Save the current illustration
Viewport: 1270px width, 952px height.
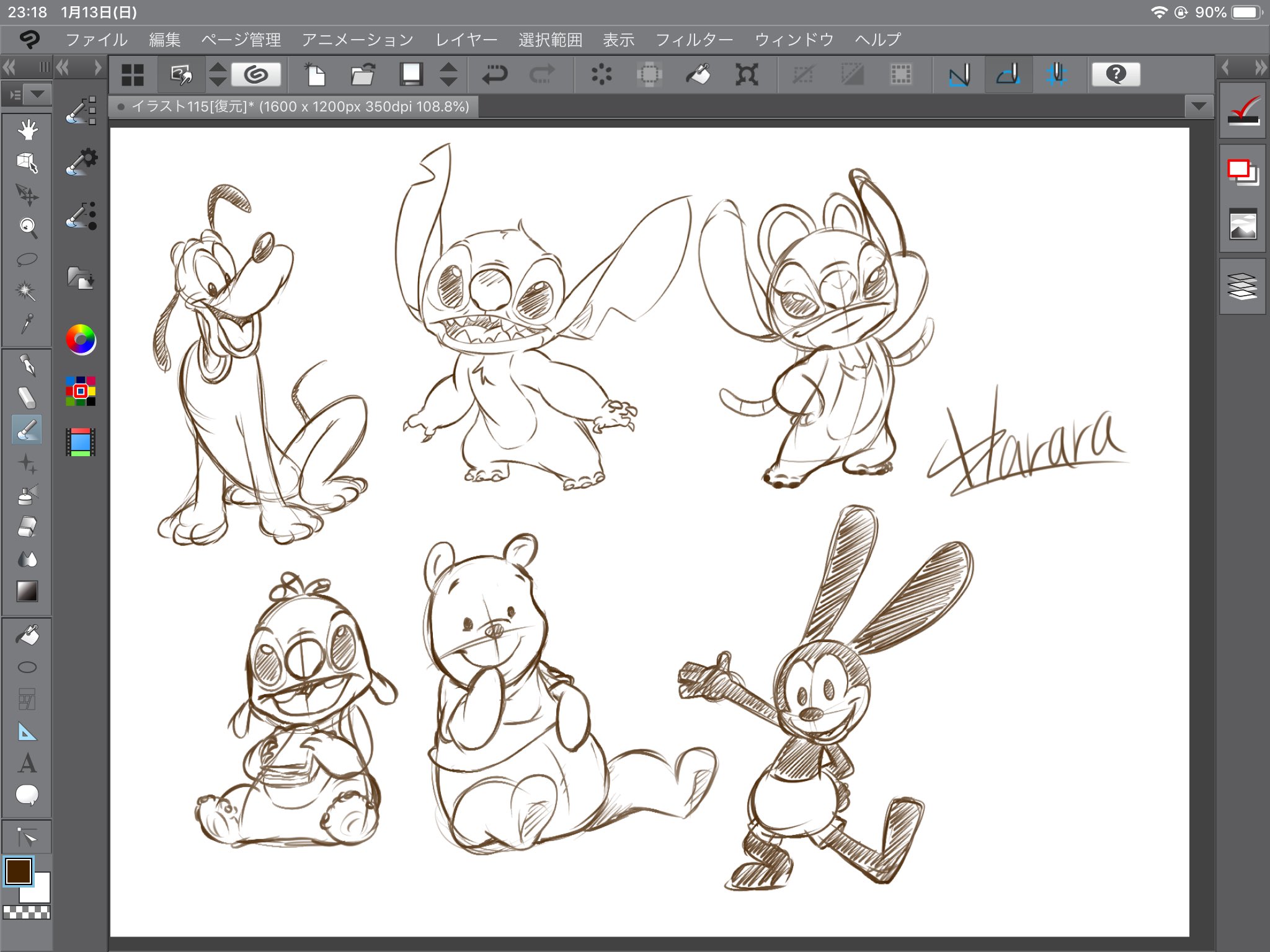pos(410,74)
